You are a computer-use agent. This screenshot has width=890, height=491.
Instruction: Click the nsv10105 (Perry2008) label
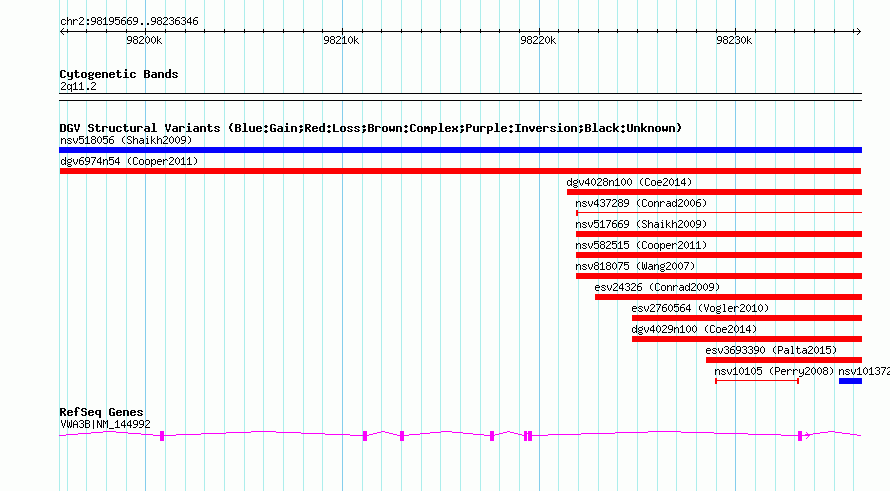774,371
